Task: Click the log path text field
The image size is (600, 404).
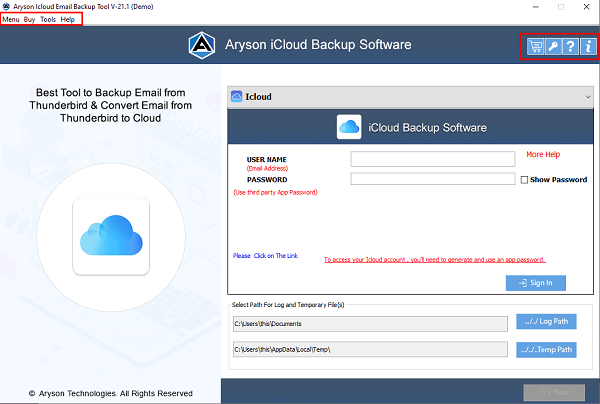Action: click(370, 324)
